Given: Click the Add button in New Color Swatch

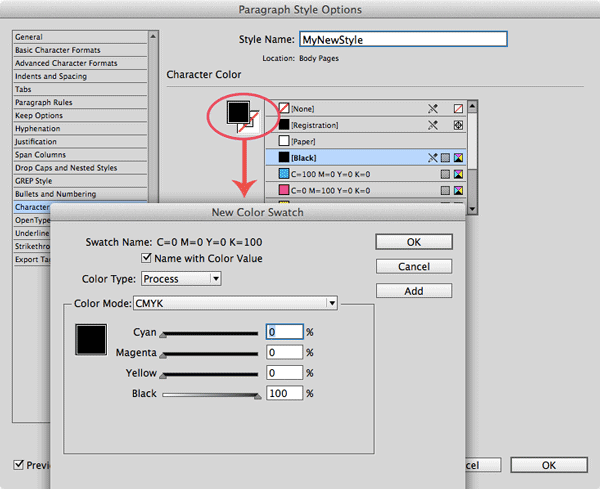Looking at the screenshot, I should click(x=414, y=291).
